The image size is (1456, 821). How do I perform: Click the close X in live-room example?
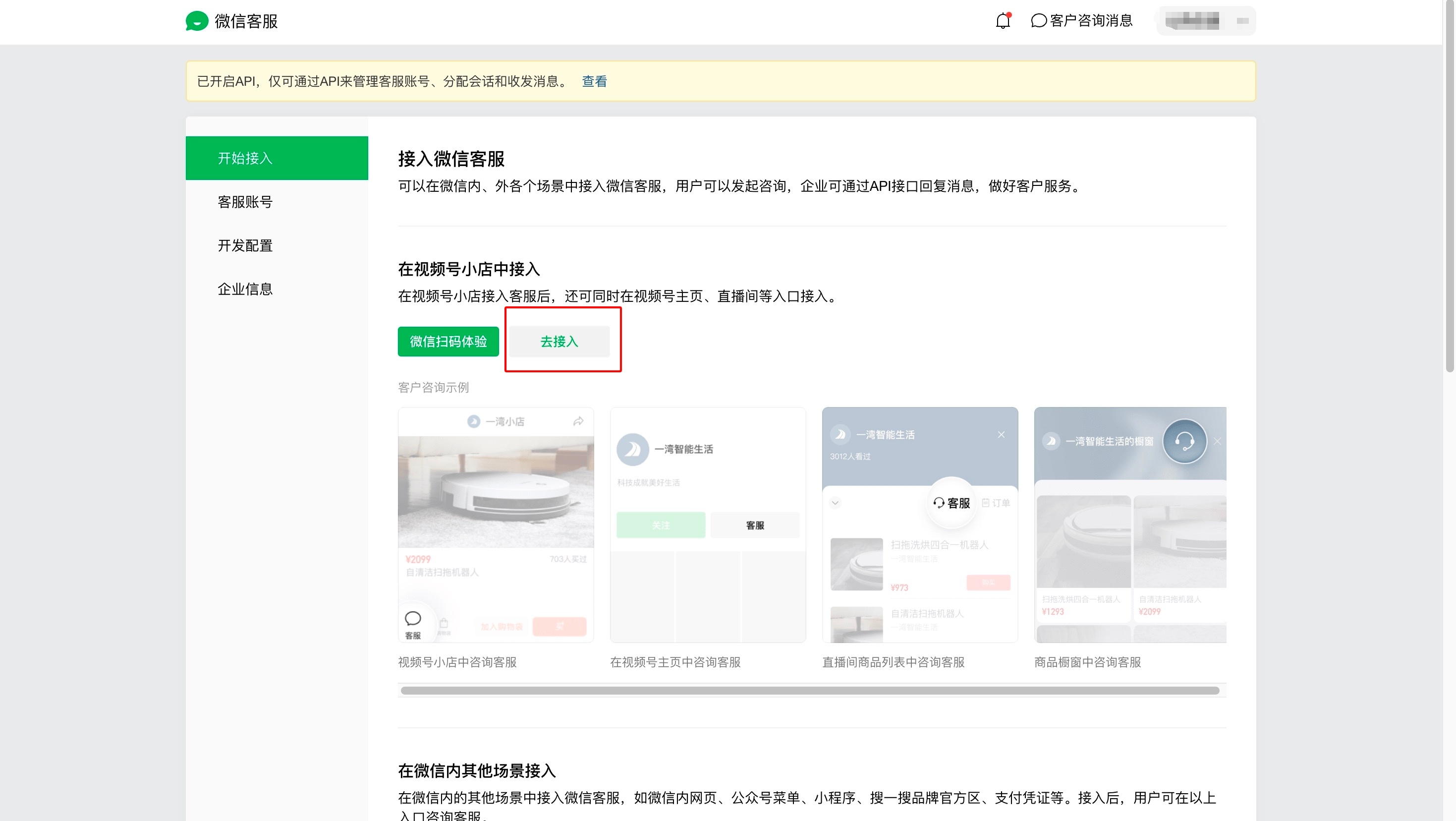coord(1001,434)
